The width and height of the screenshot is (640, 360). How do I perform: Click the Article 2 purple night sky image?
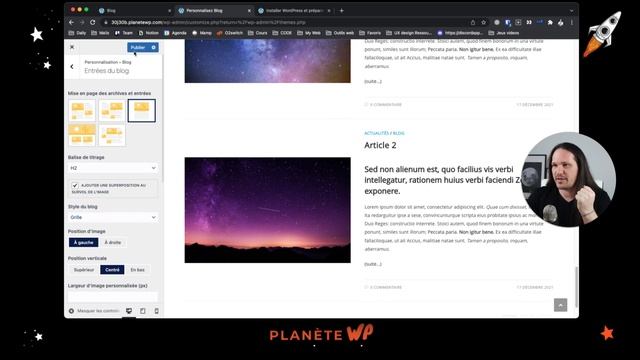tap(267, 210)
